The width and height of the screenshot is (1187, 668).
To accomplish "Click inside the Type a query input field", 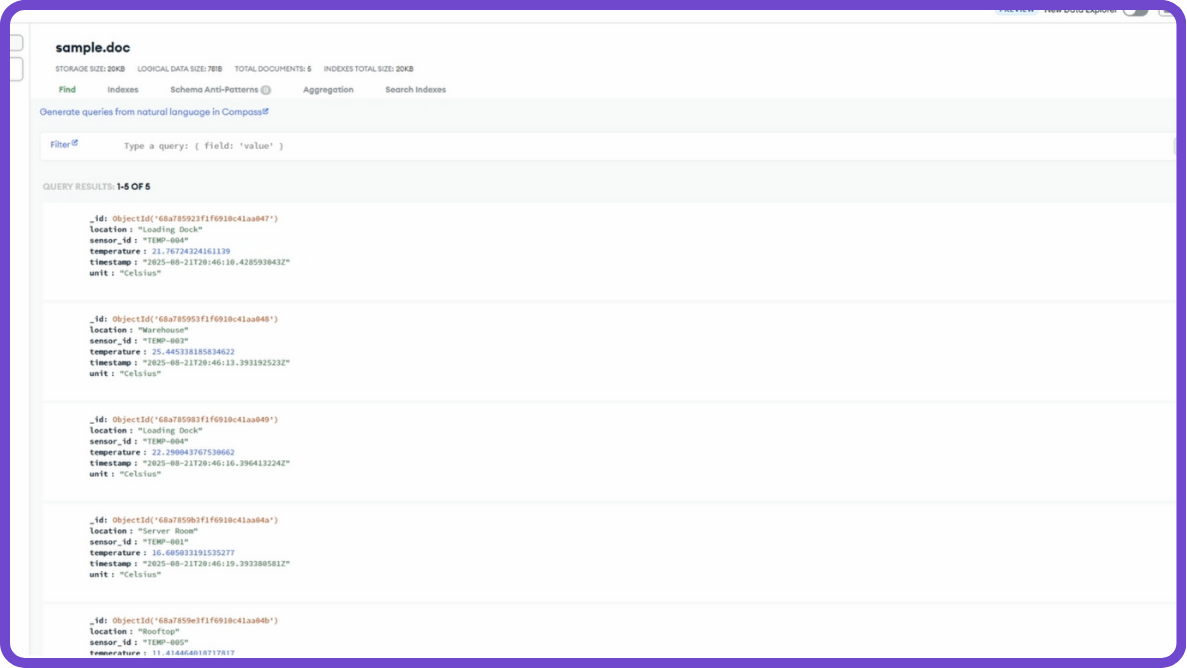I will coord(250,143).
